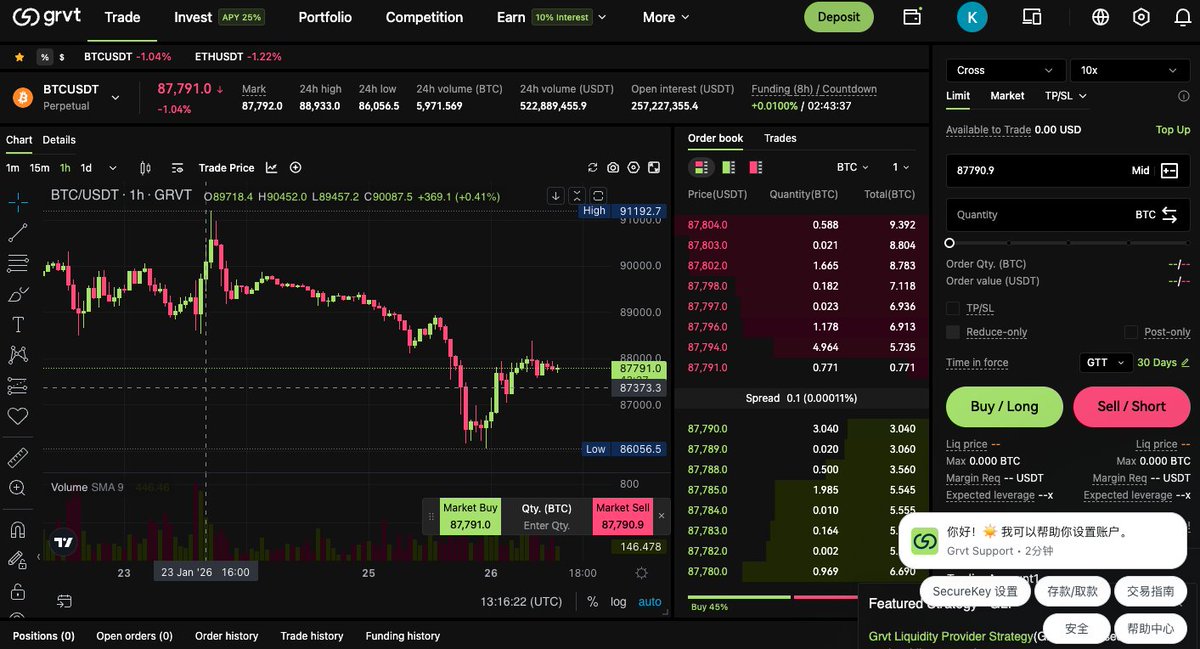Select the ruler measure tool
Viewport: 1200px width, 649px height.
click(18, 458)
